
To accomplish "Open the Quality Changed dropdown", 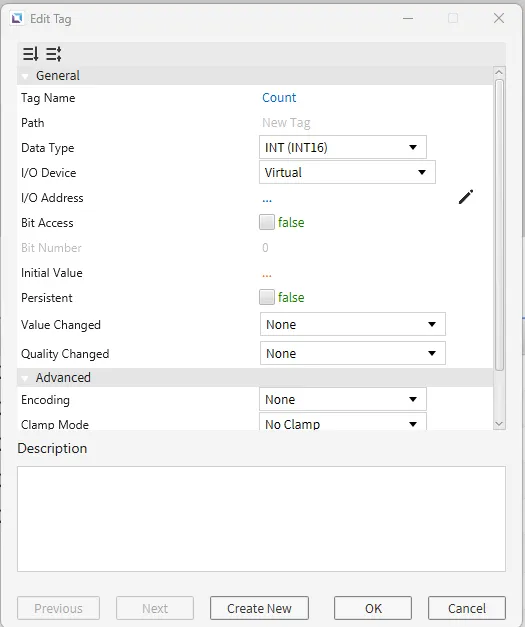I will click(353, 353).
